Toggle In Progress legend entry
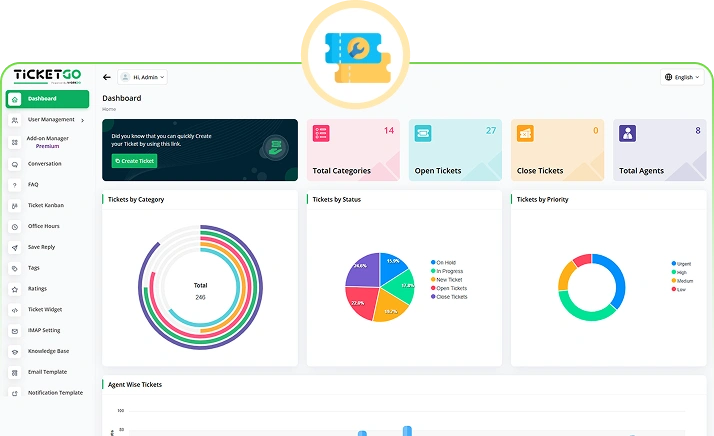 pos(447,271)
